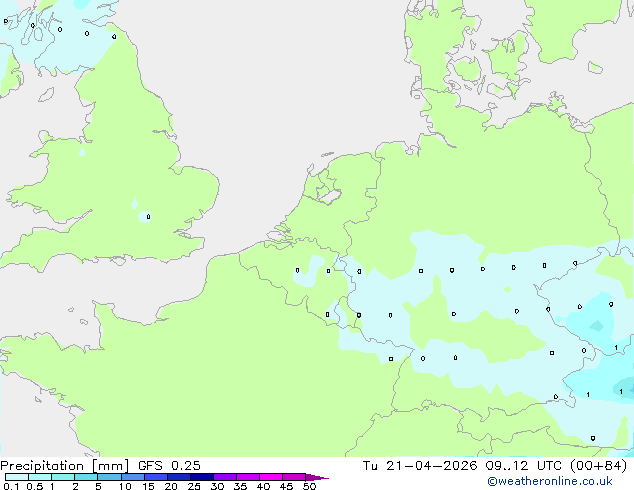
Task: Click the 45–50 mm legend color box
Action: click(294, 477)
